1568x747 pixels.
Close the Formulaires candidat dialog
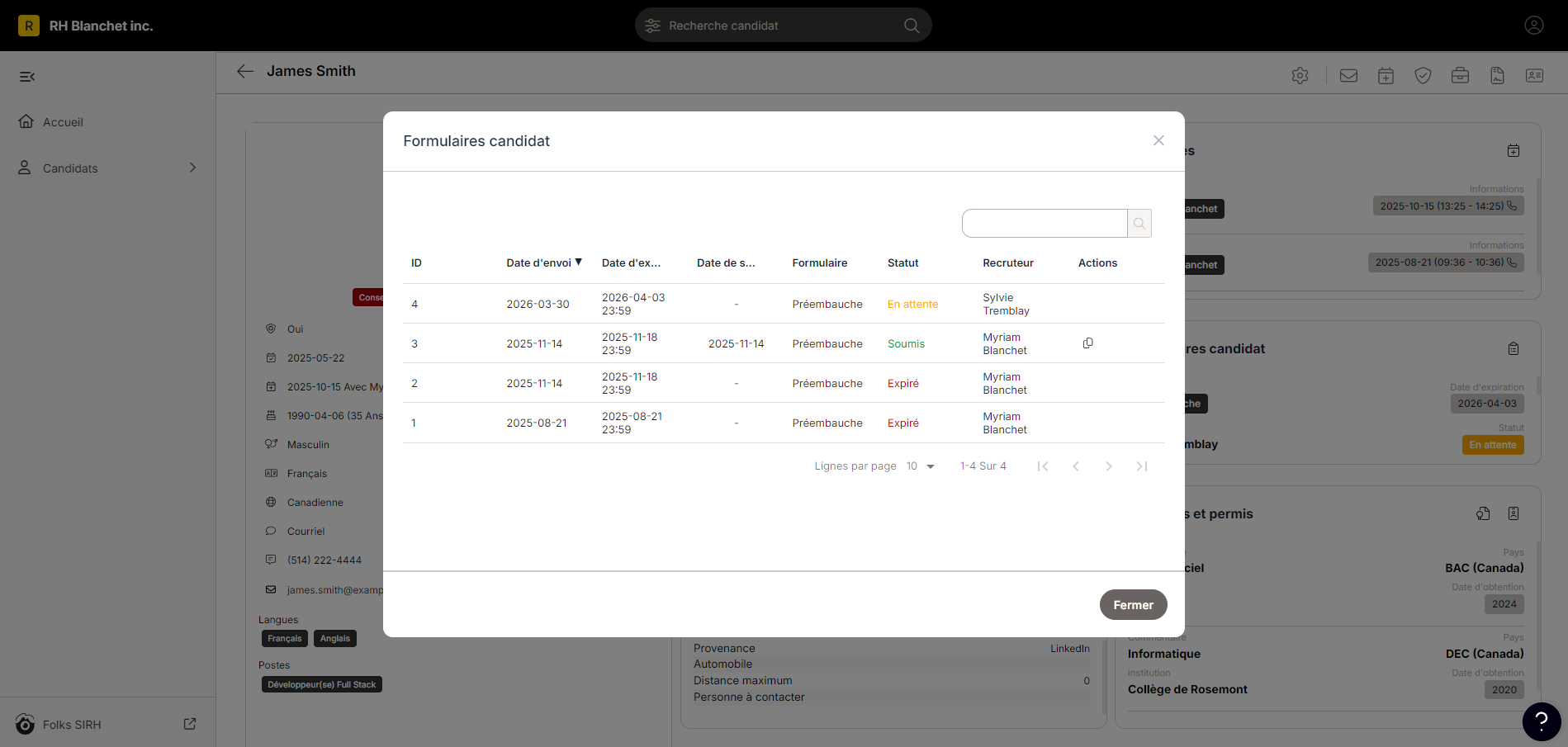pyautogui.click(x=1159, y=140)
